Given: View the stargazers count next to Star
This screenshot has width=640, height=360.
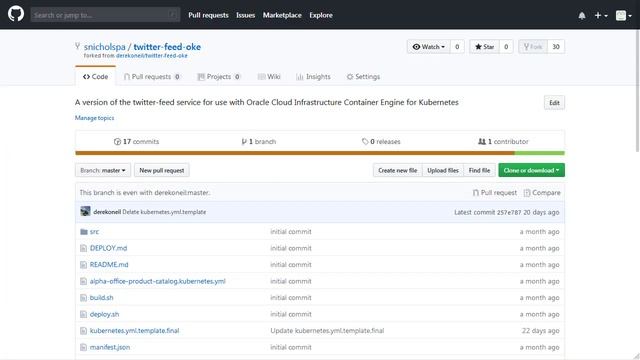Looking at the screenshot, I should click(506, 47).
